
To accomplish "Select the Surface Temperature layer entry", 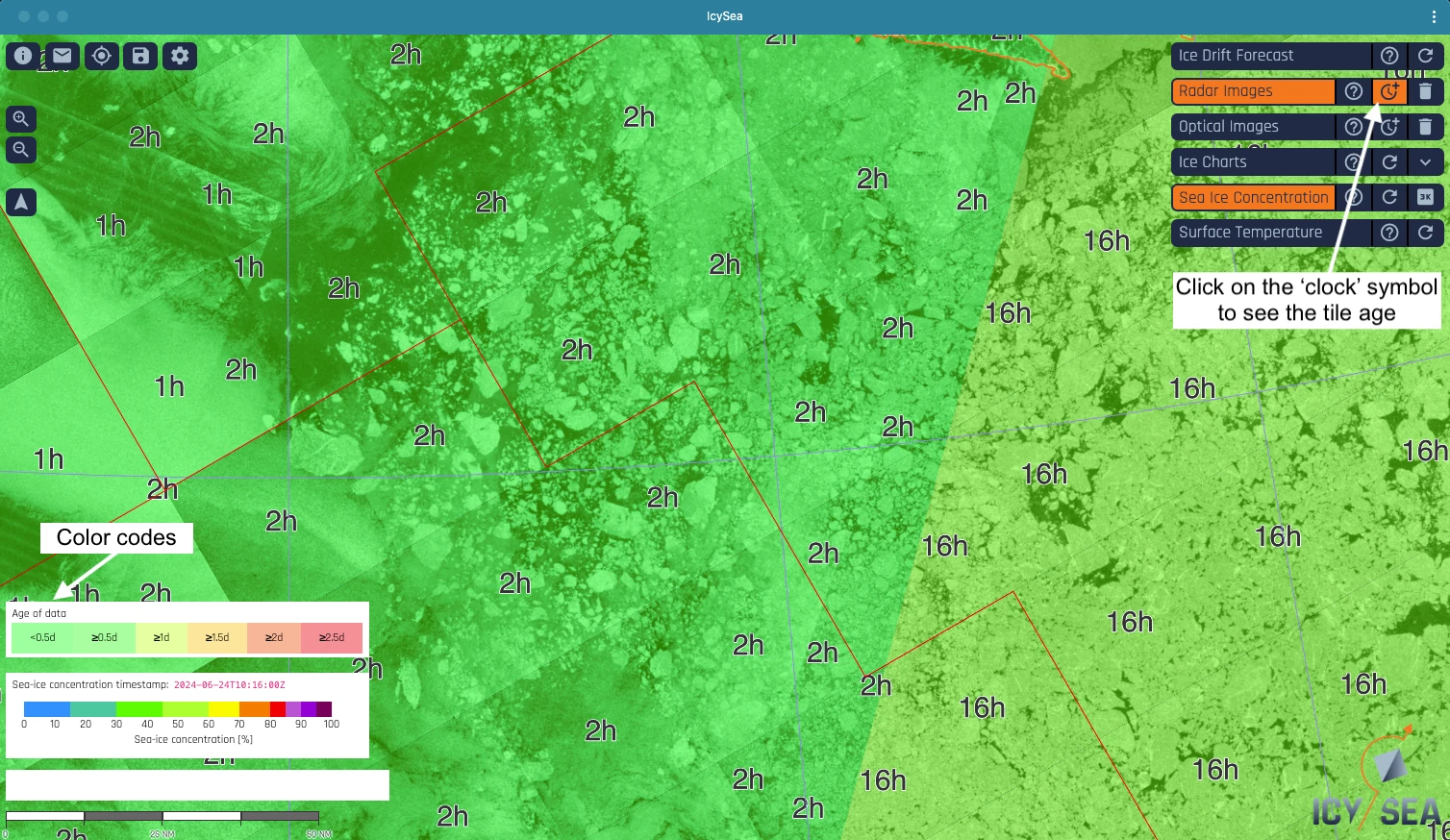I will click(1253, 232).
